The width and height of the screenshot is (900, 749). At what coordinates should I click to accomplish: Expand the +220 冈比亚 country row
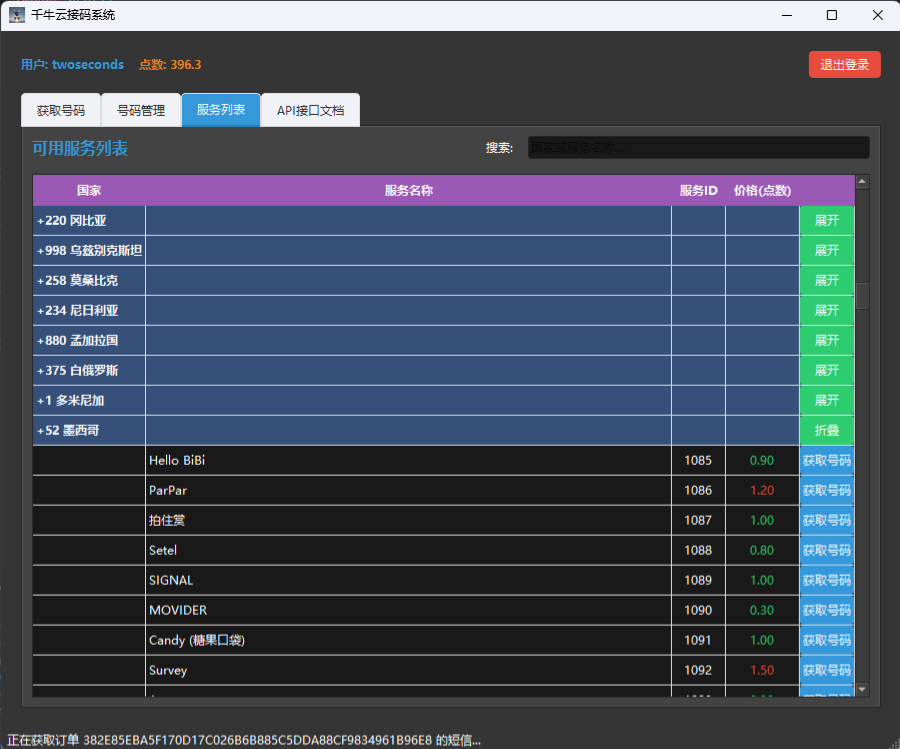(826, 221)
